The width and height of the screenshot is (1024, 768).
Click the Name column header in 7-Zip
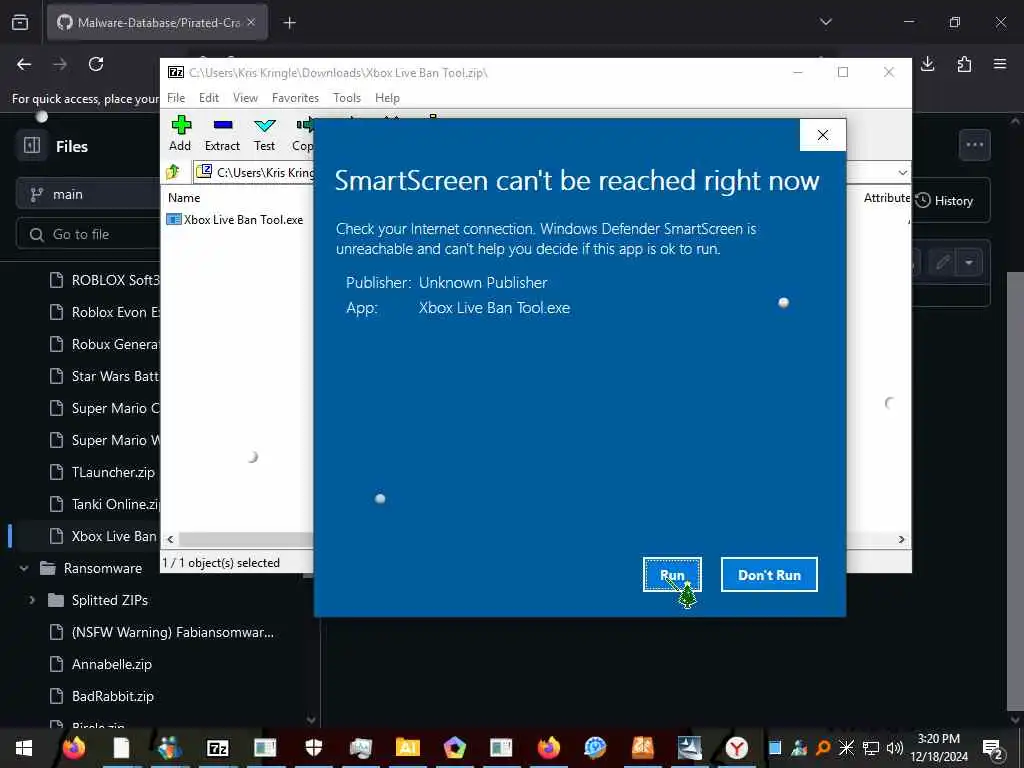184,198
